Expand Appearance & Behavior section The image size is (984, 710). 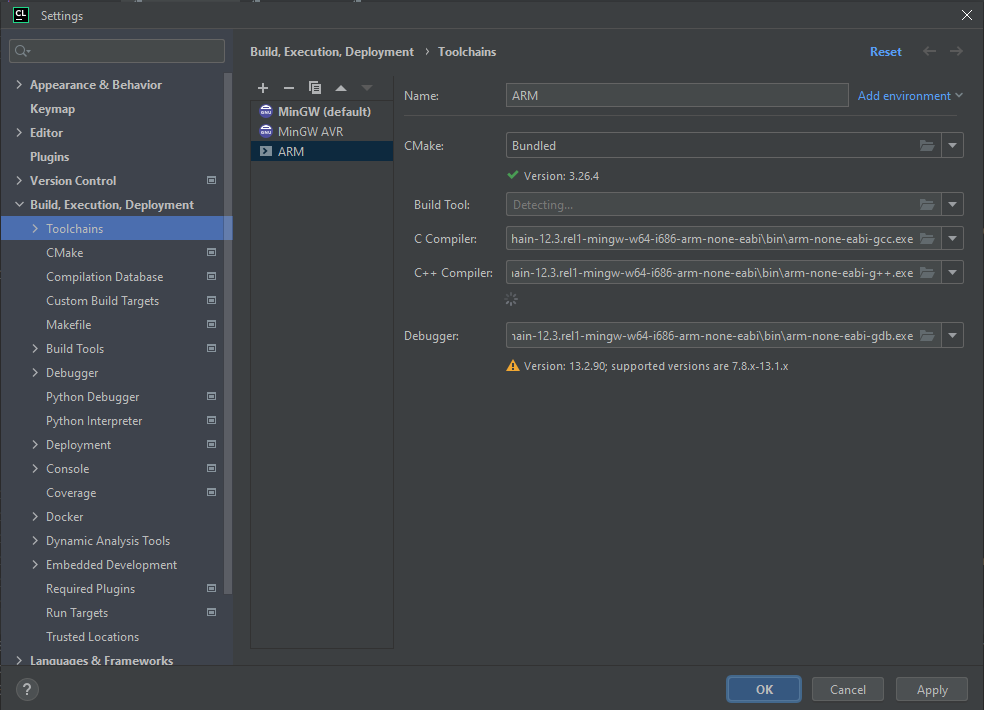point(19,84)
